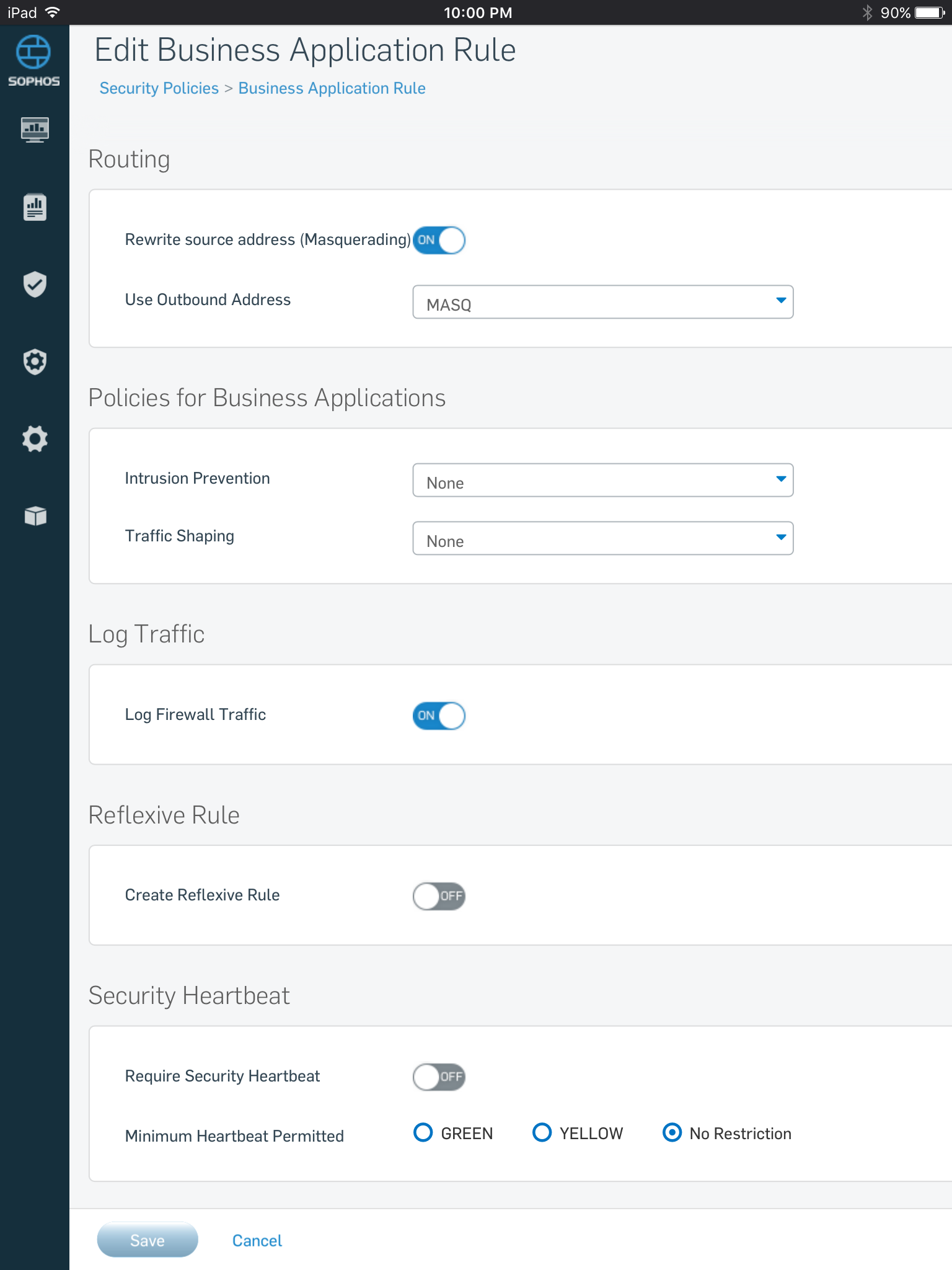Open the gear system settings icon
Screen dimensions: 952x1270
tap(35, 438)
